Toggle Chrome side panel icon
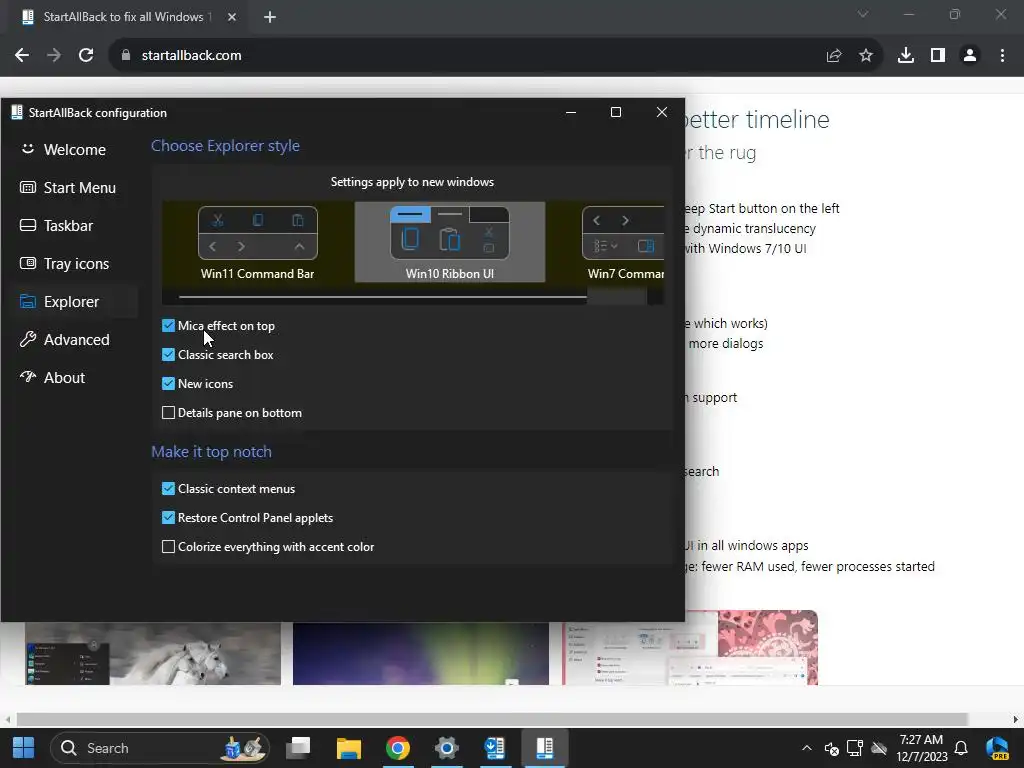Screen dimensions: 1024x768 click(938, 56)
